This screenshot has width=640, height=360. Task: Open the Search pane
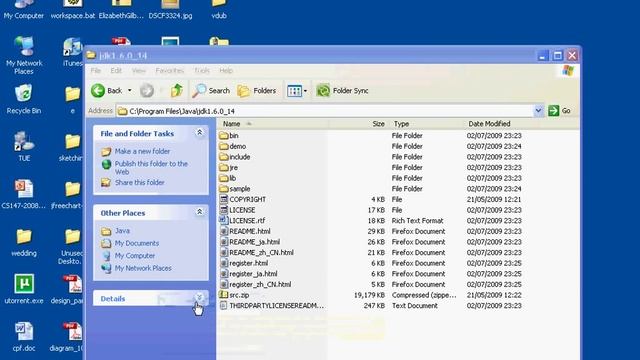211,91
